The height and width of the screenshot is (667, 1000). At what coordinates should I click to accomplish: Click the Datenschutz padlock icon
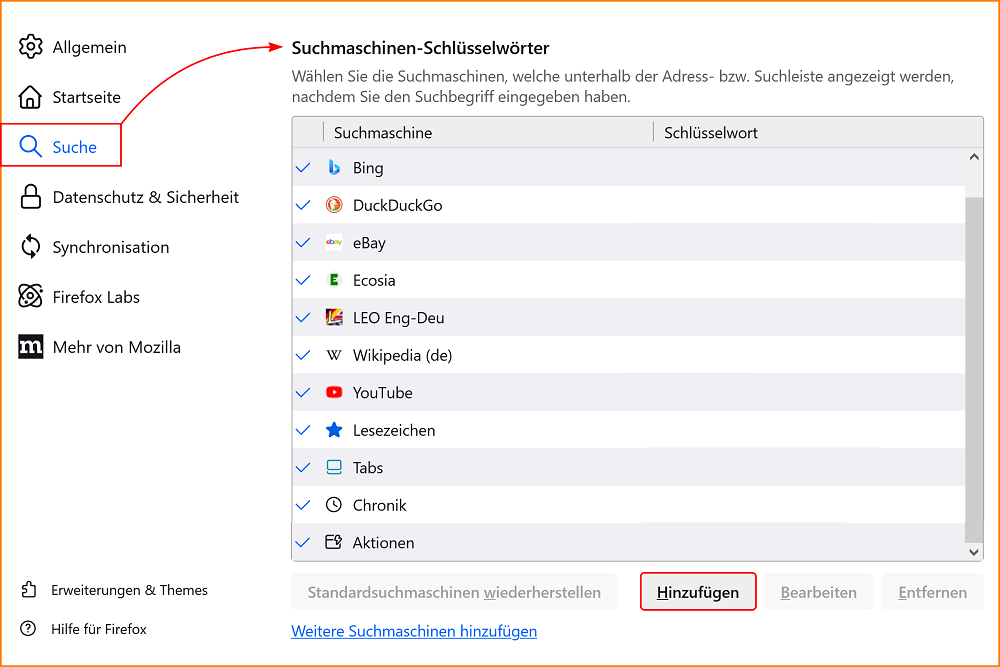[x=30, y=197]
